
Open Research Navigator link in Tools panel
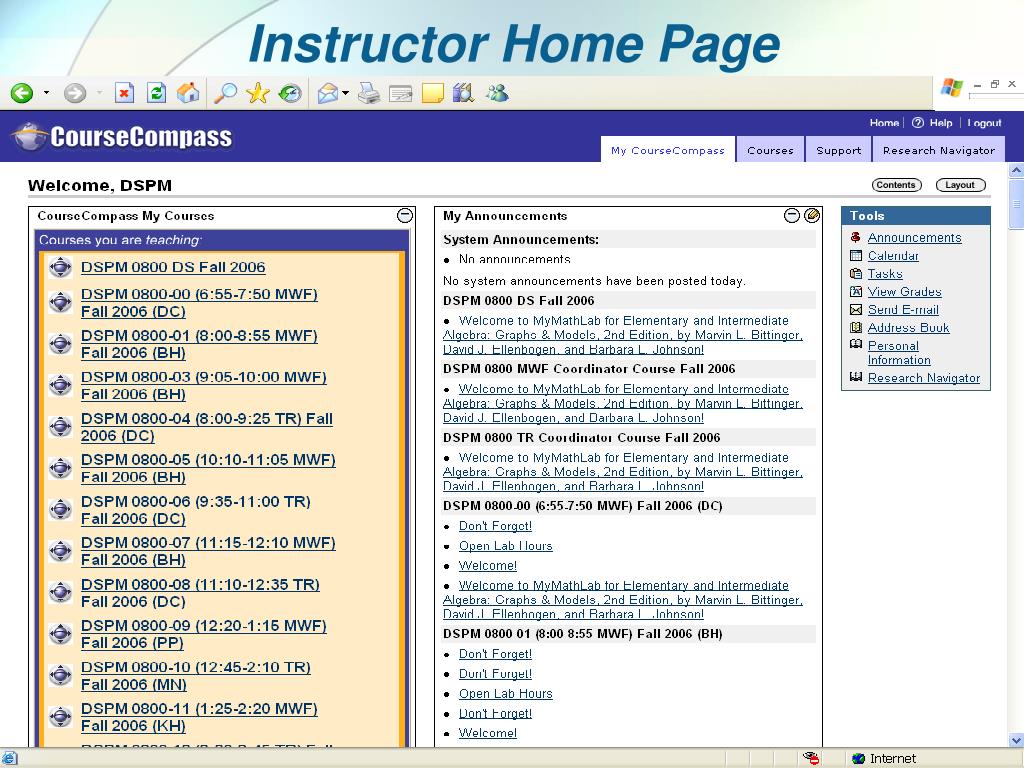tap(923, 377)
